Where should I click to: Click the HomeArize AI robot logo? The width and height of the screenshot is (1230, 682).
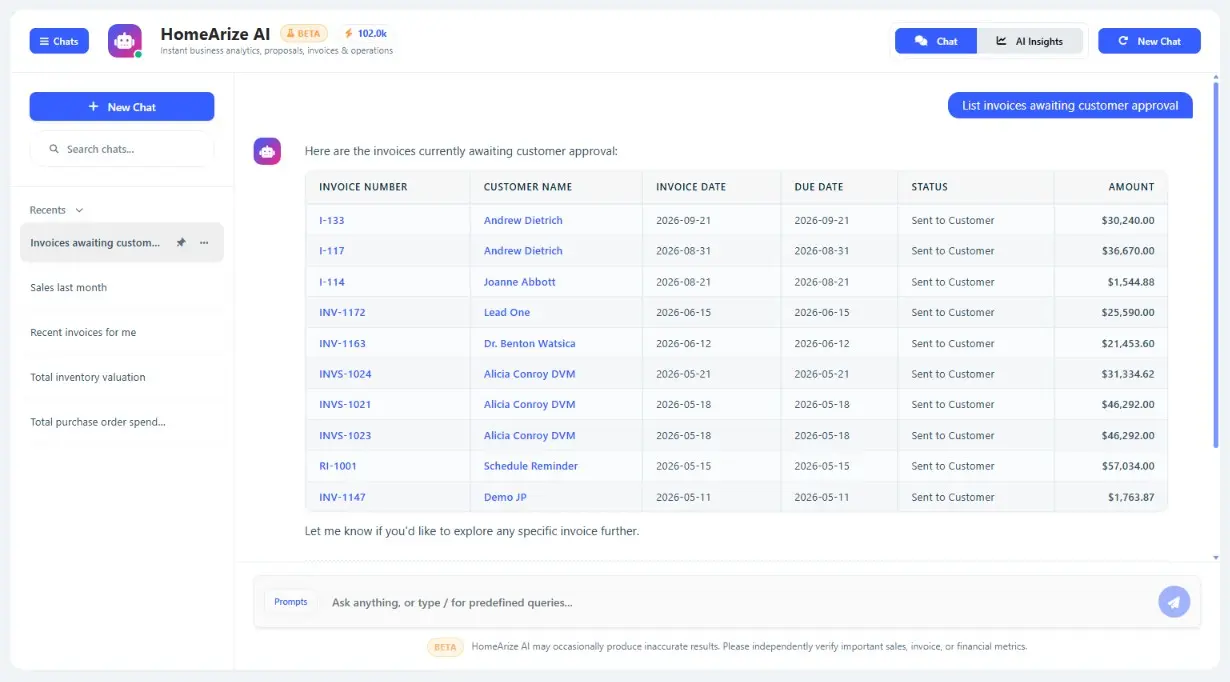pos(125,41)
